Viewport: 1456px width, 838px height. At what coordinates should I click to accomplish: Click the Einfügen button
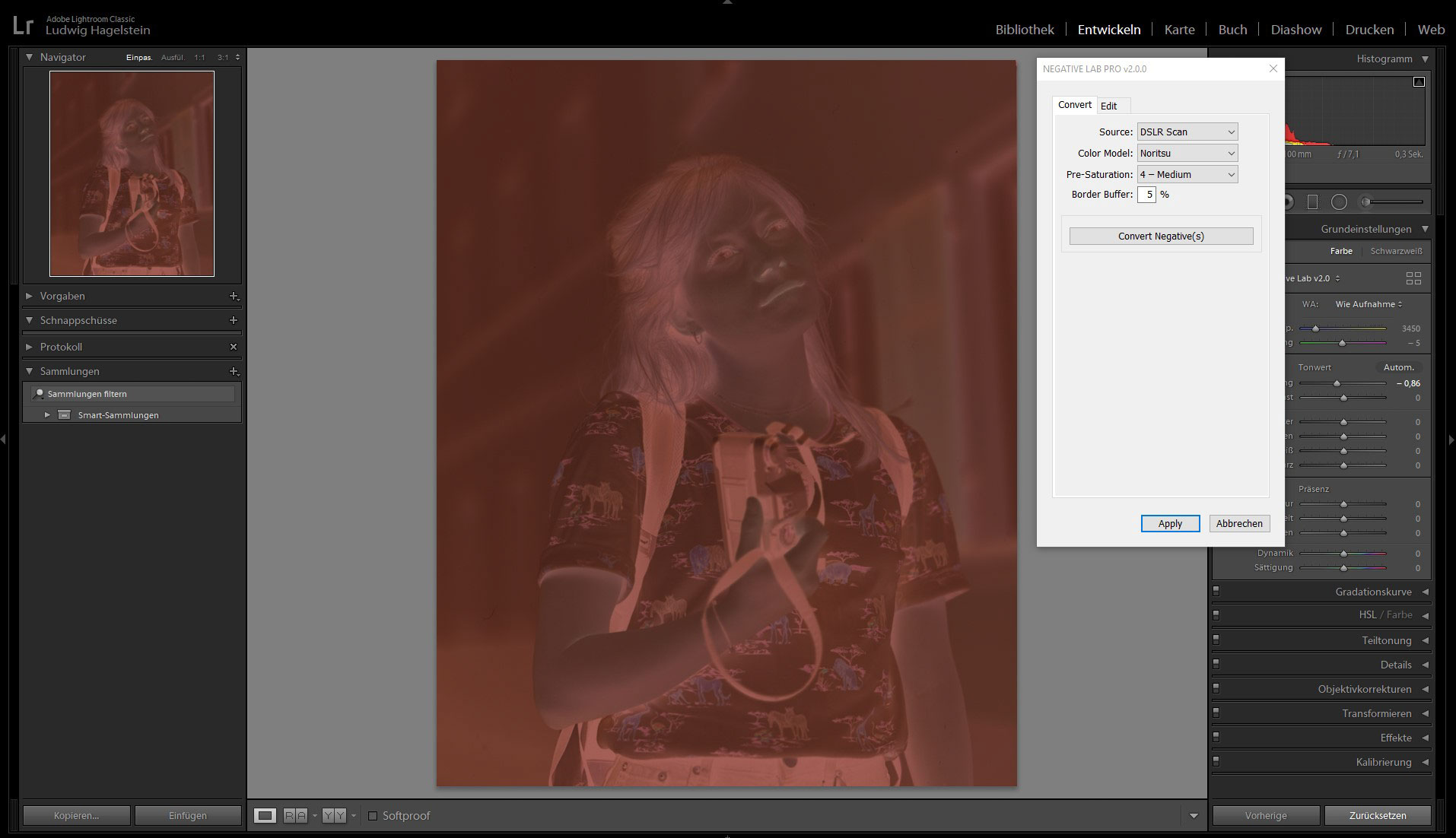point(188,815)
